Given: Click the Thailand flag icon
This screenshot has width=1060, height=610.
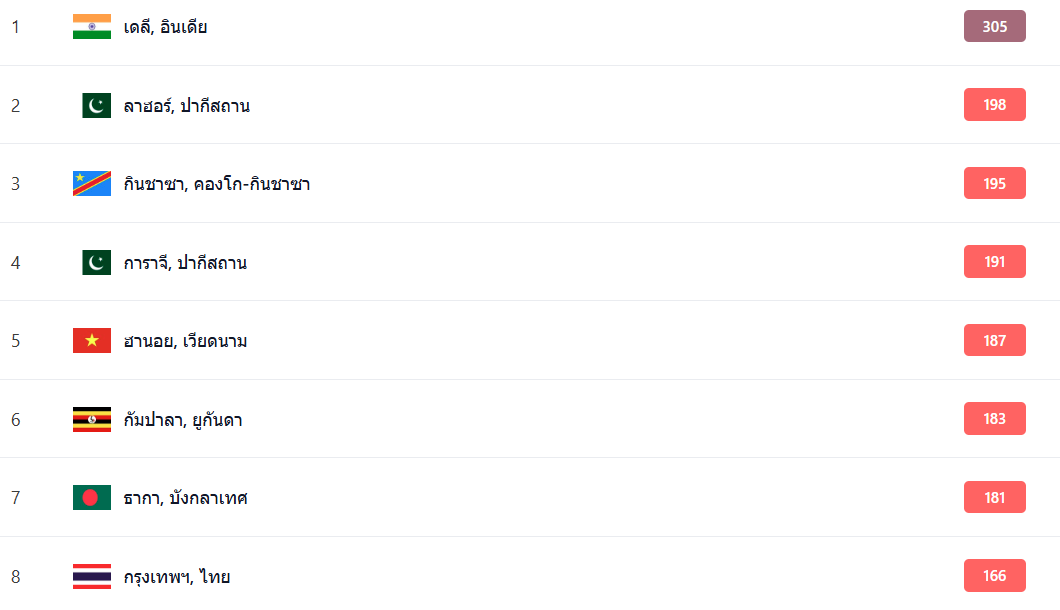Looking at the screenshot, I should pyautogui.click(x=92, y=576).
